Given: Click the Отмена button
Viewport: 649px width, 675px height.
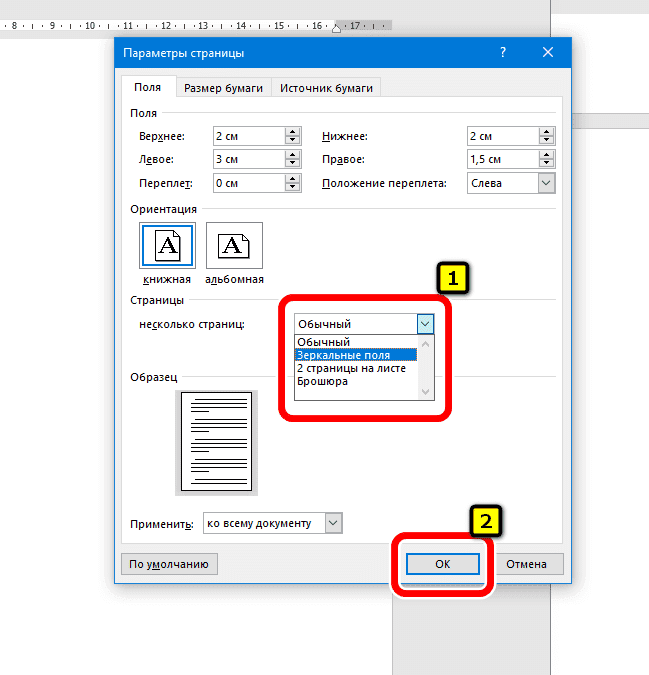Looking at the screenshot, I should point(526,564).
